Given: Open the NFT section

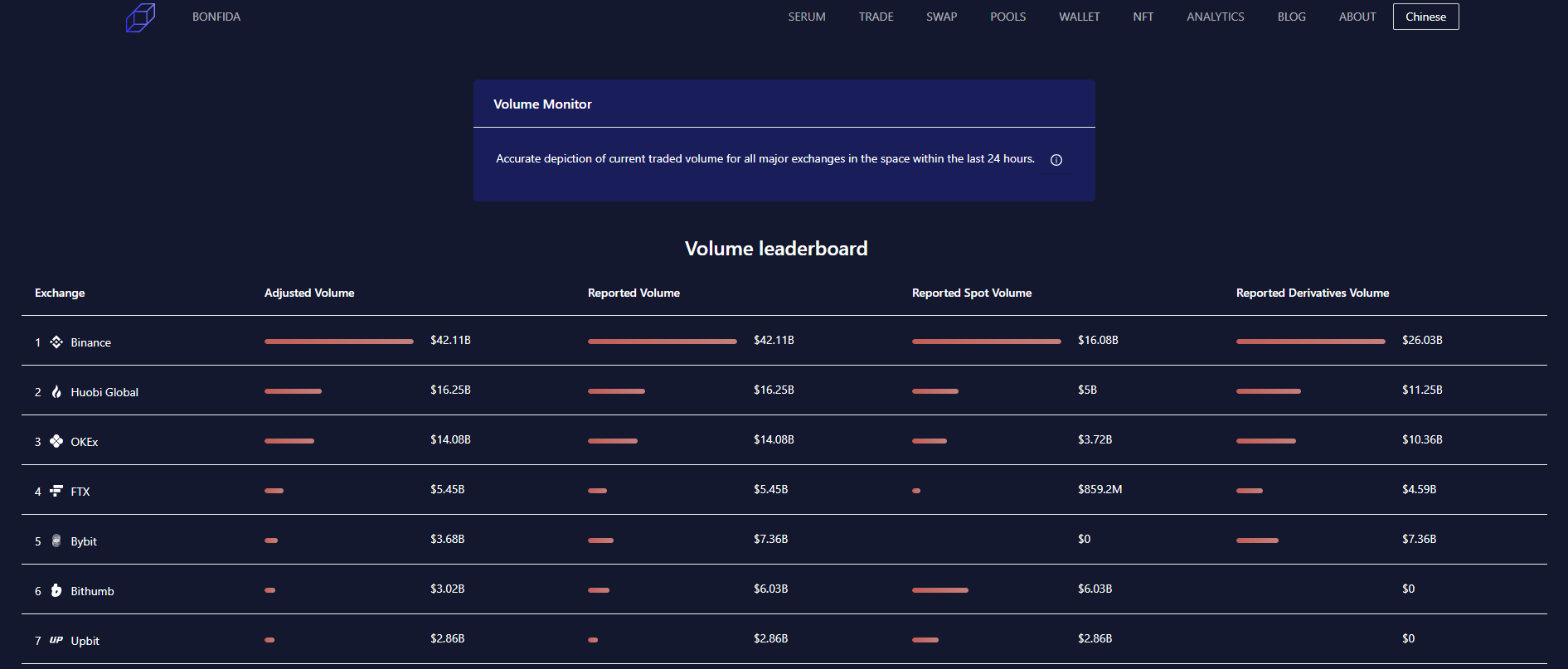Looking at the screenshot, I should 1143,17.
